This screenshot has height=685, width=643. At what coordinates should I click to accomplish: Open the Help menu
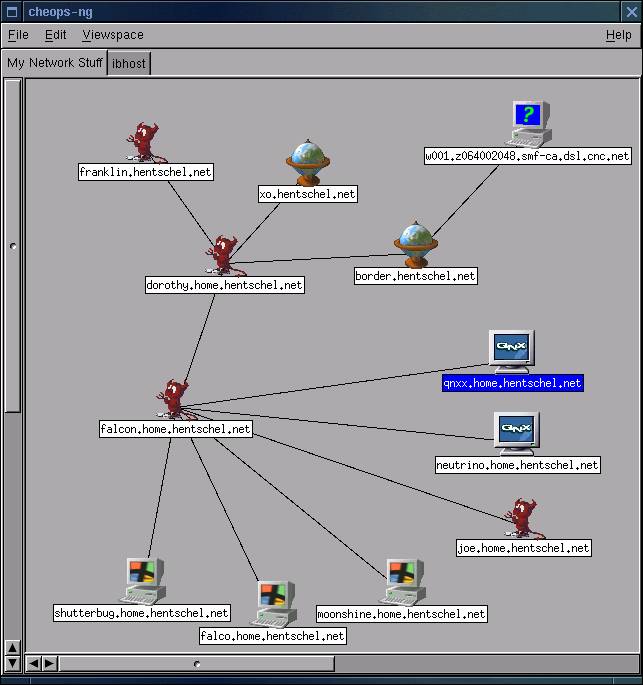click(619, 35)
